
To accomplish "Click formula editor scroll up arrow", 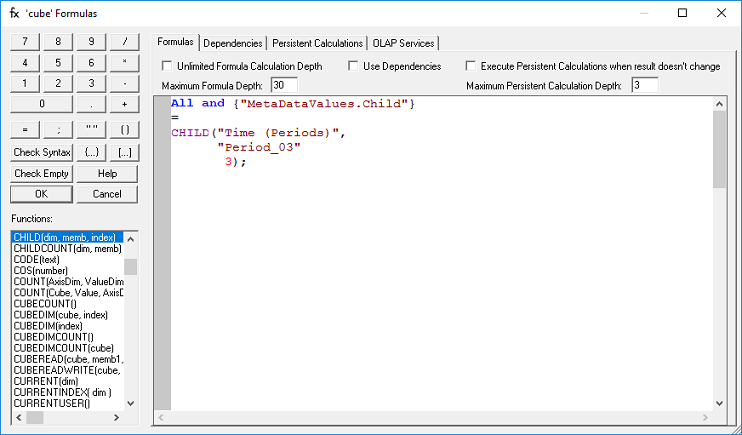I will (x=719, y=104).
